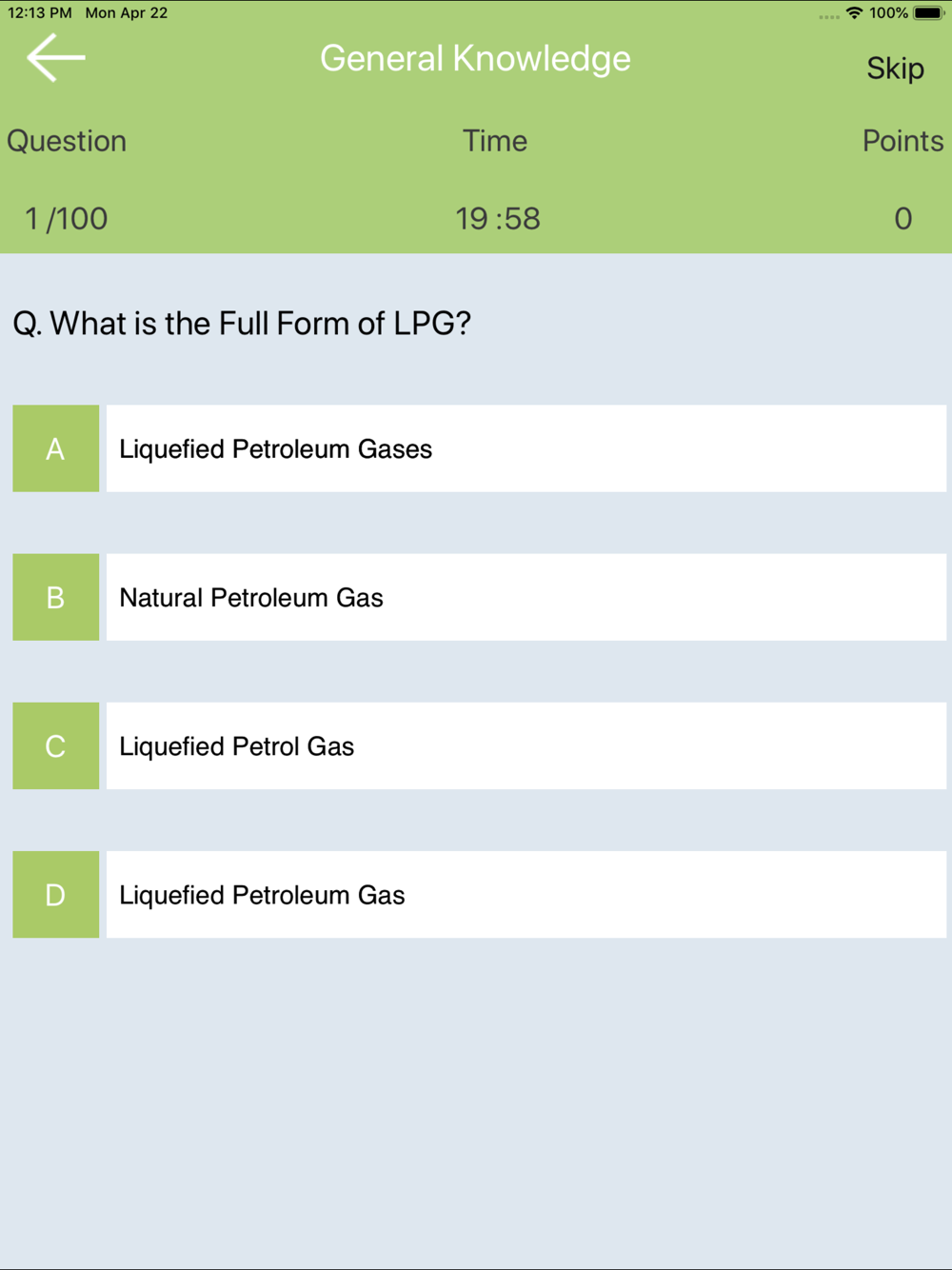952x1270 pixels.
Task: Choose answer Natural Petroleum Gas
Action: (526, 597)
